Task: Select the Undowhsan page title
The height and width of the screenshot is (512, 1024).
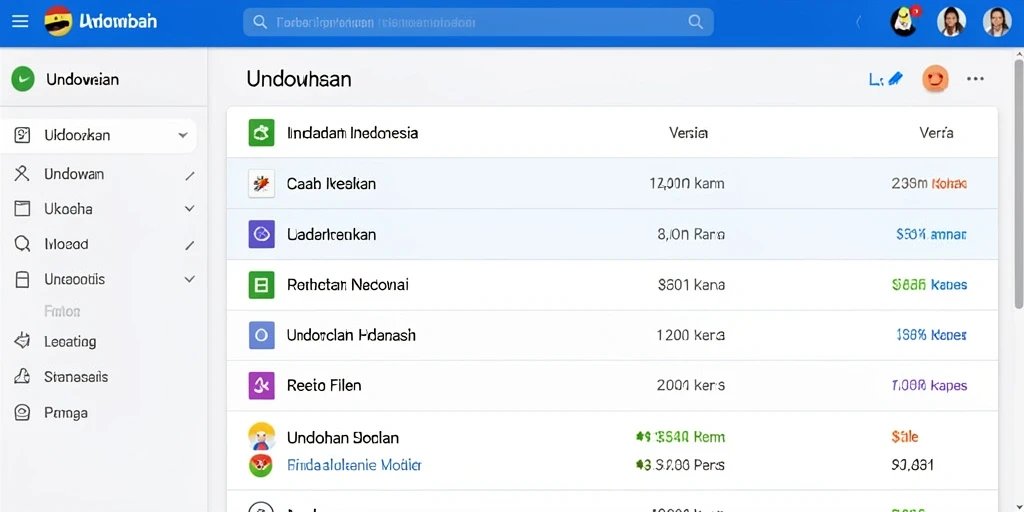Action: [x=298, y=79]
